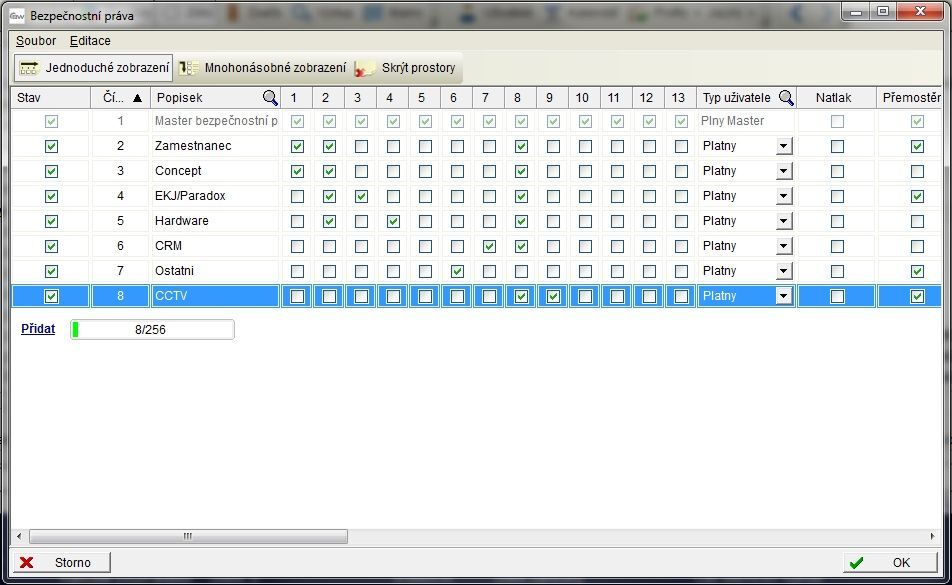This screenshot has width=952, height=585.
Task: Click the red X Storno icon
Action: [x=27, y=563]
